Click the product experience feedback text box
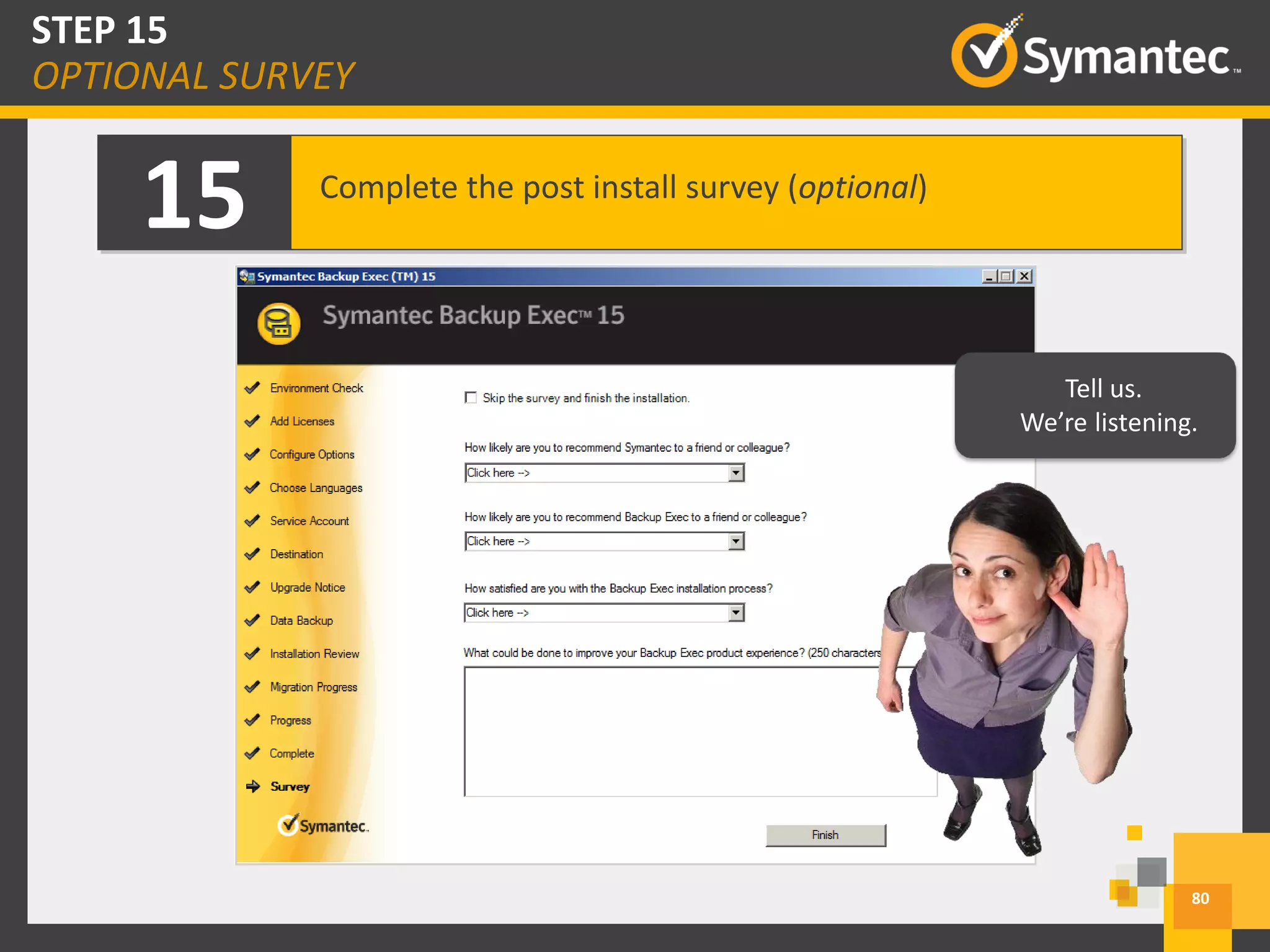 pos(700,731)
